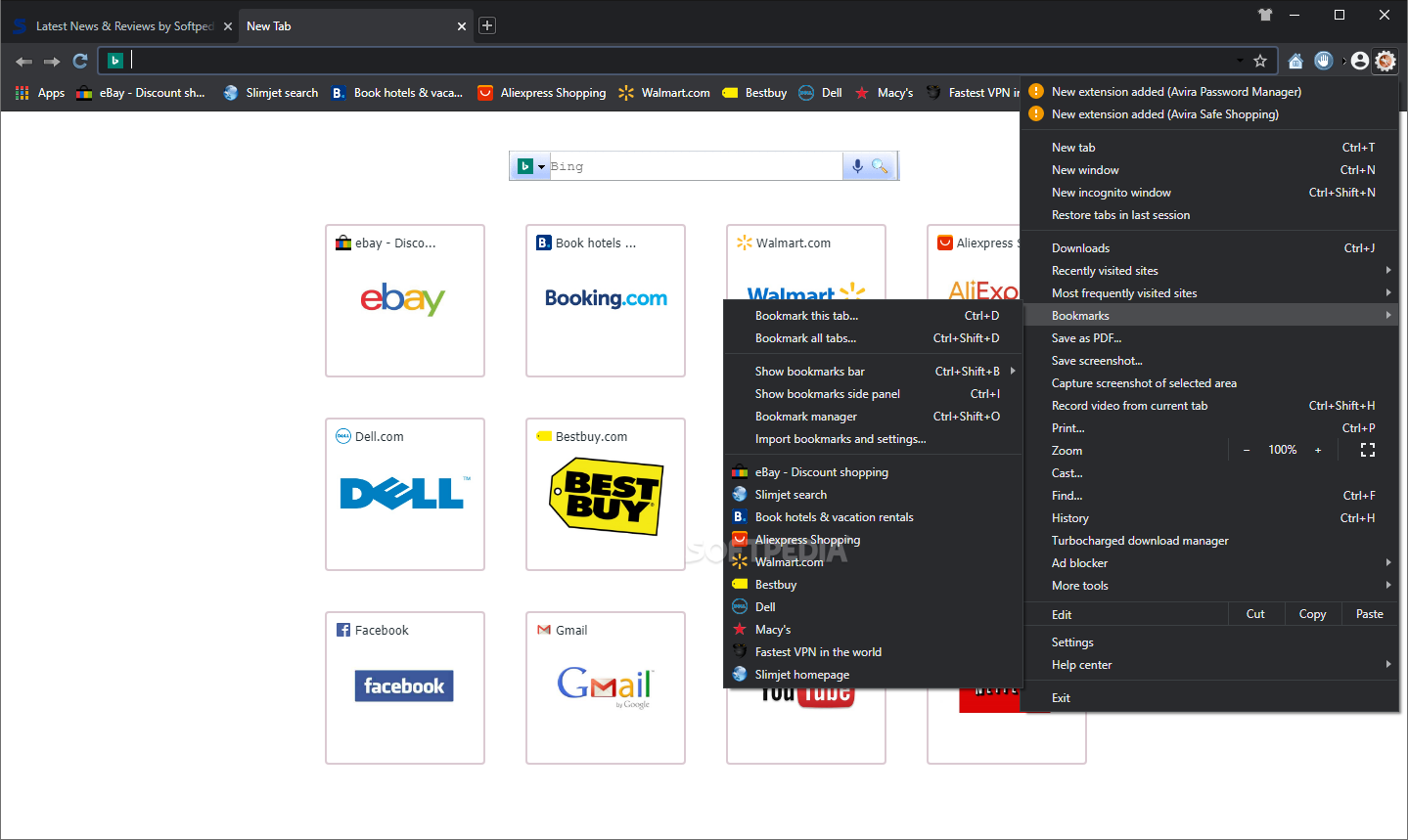Expand the More tools submenu
Image resolution: width=1408 pixels, height=840 pixels.
[x=1211, y=586]
